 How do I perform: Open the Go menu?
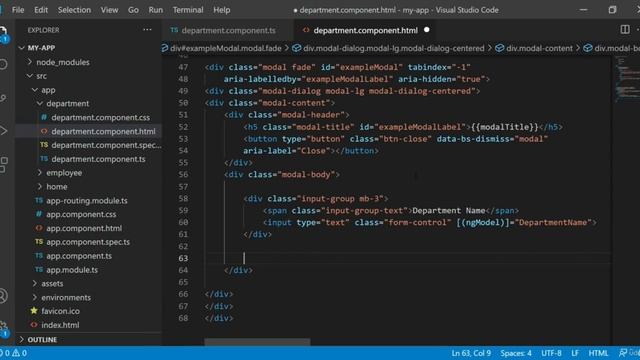(x=133, y=10)
